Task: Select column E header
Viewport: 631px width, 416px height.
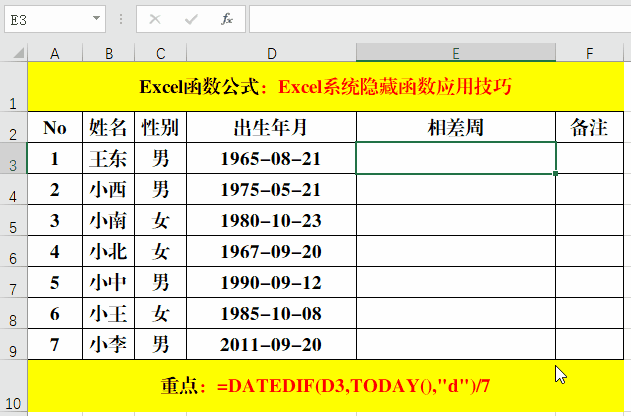Action: click(x=456, y=53)
